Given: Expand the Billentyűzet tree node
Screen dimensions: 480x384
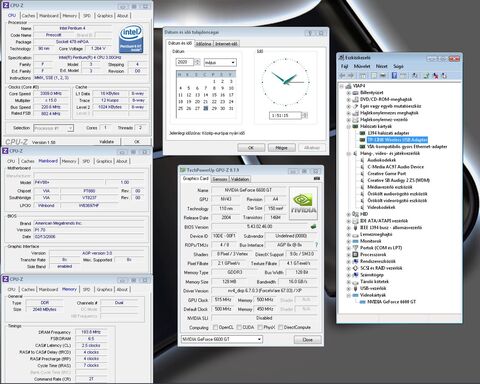Looking at the screenshot, I should coord(348,92).
